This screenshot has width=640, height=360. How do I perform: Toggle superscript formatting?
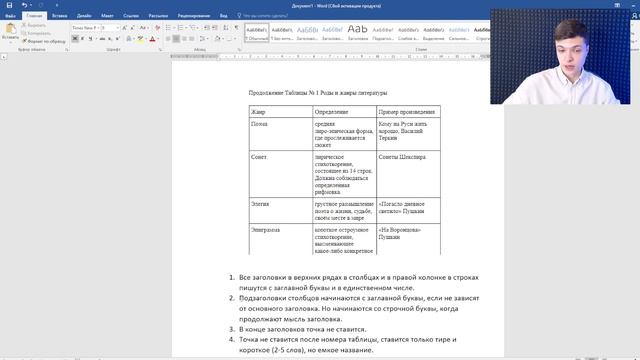118,39
